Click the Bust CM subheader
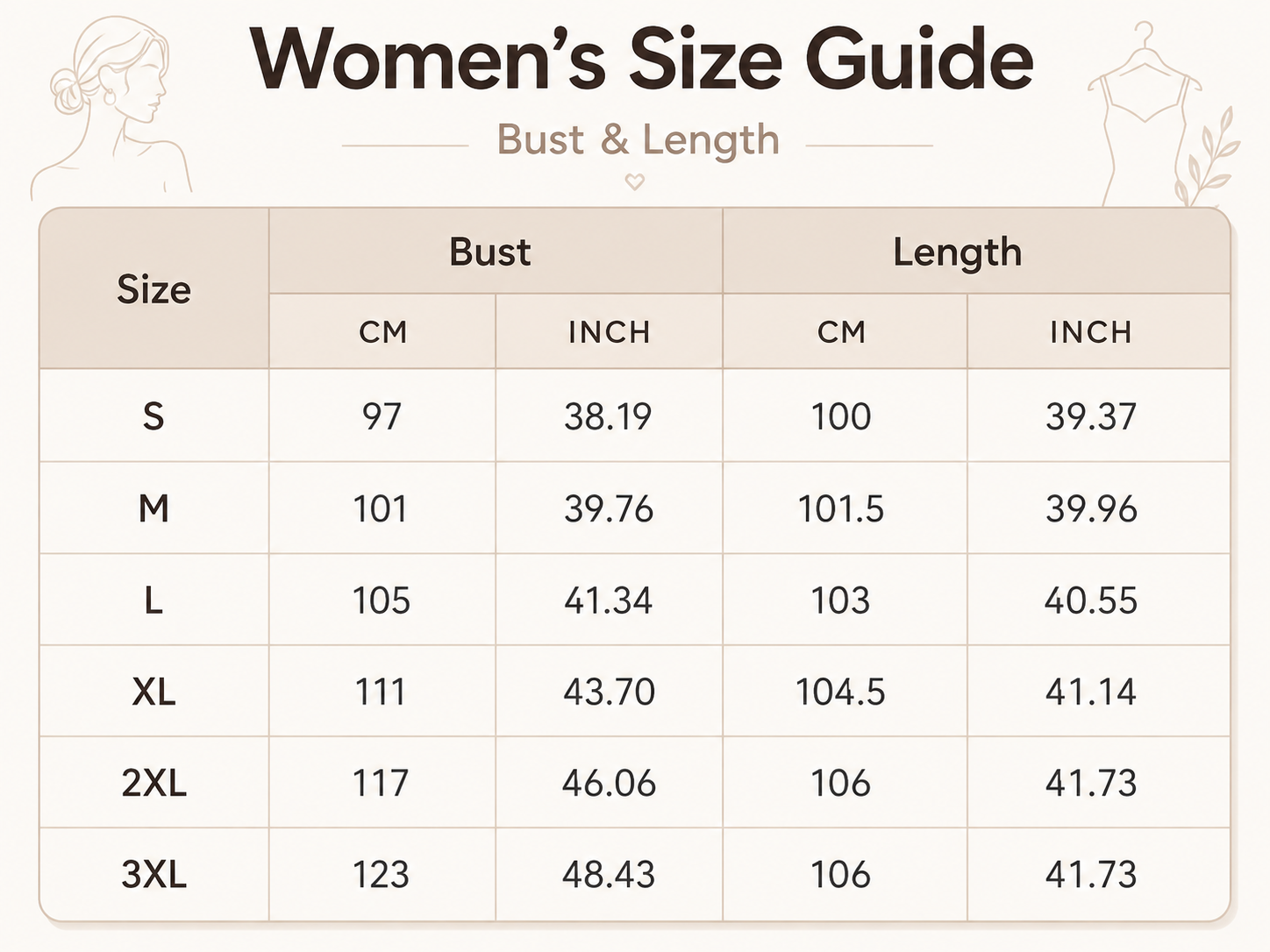The image size is (1270, 952). (x=383, y=332)
